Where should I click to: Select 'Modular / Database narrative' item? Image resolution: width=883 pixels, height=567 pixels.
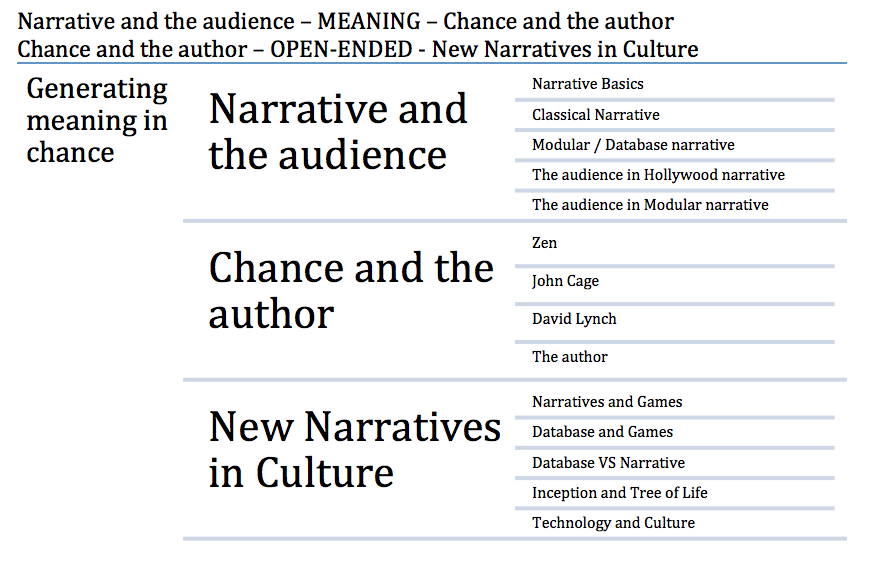633,145
